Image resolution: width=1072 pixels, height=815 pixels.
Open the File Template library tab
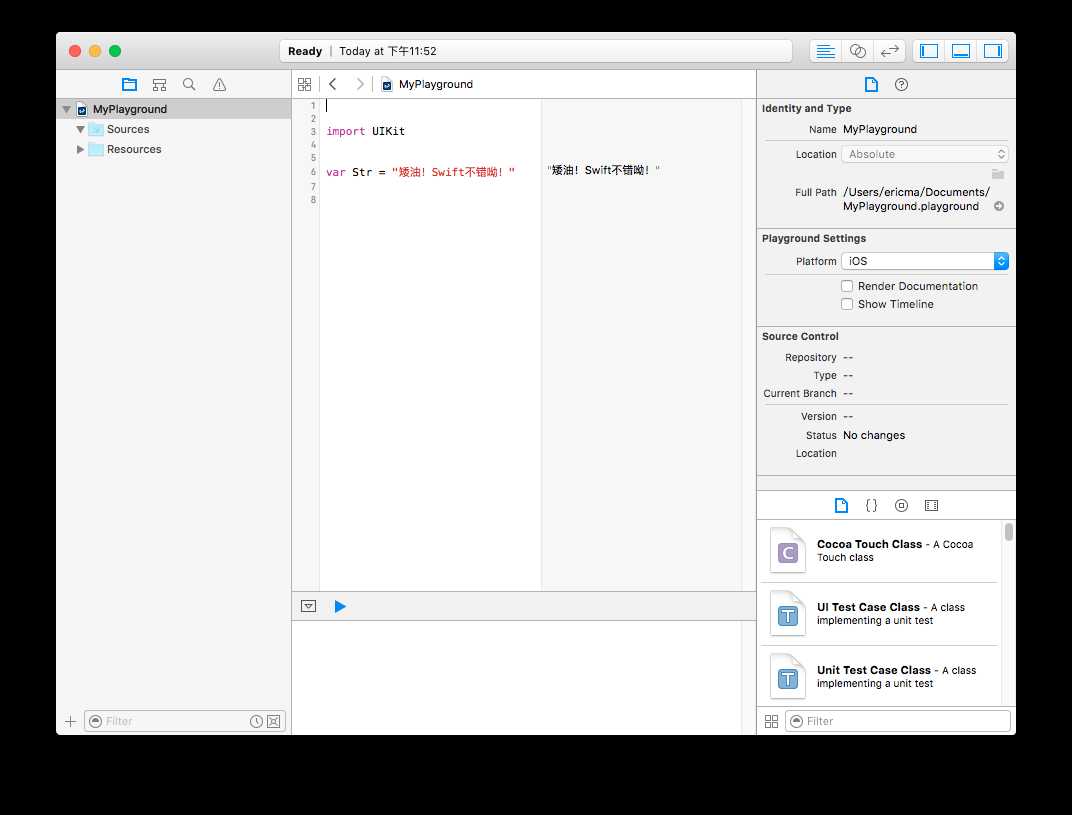(x=841, y=505)
